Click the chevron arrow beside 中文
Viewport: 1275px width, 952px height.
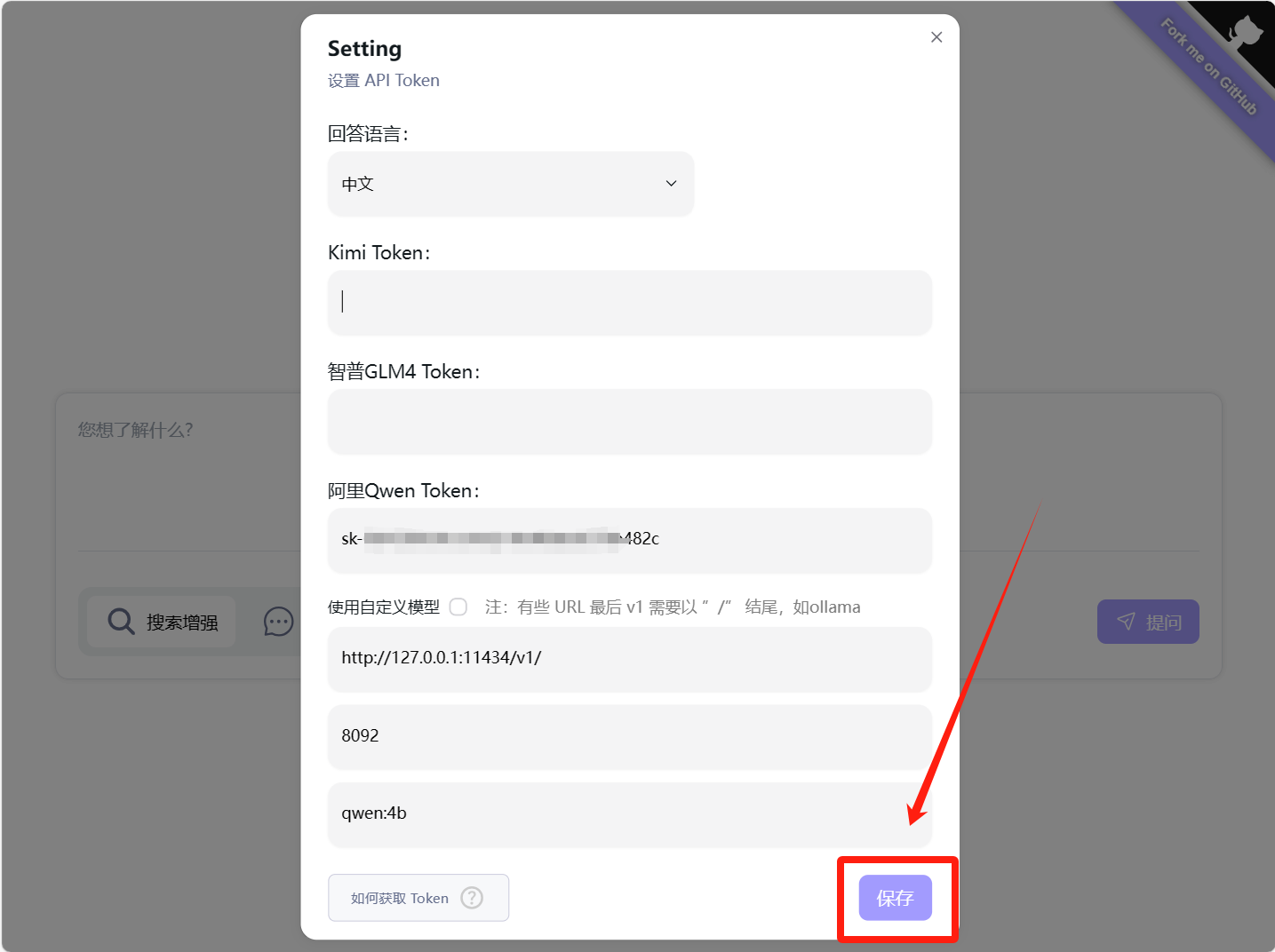(671, 184)
